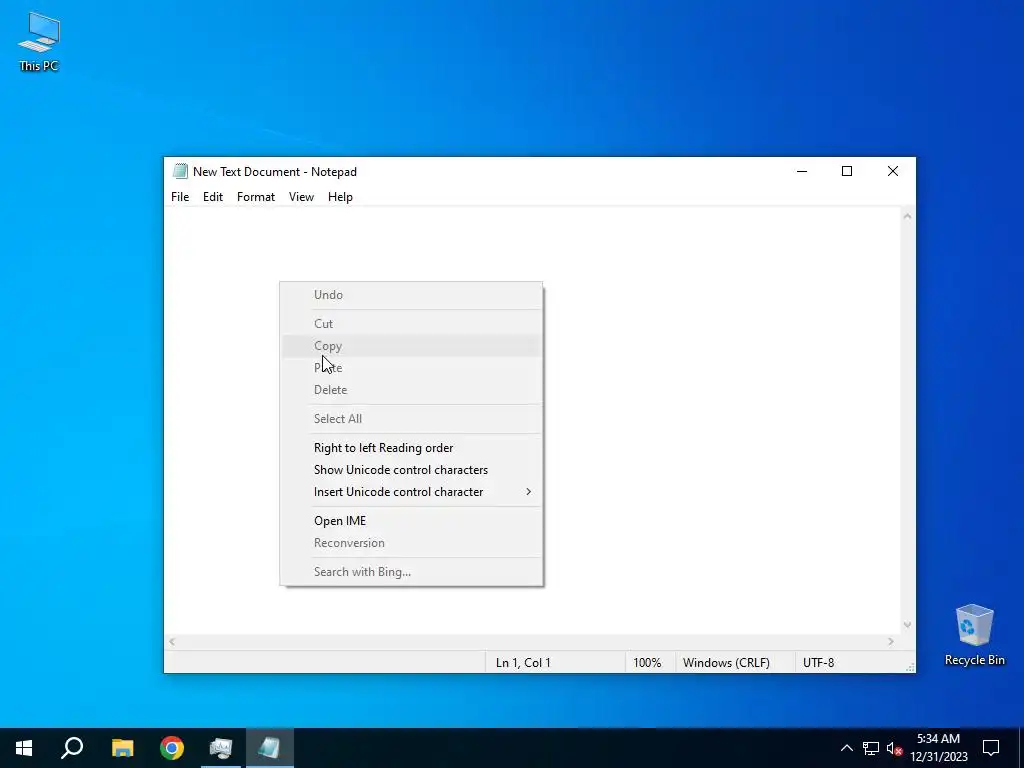Open the Windows Start menu
This screenshot has height=768, width=1024.
click(24, 748)
